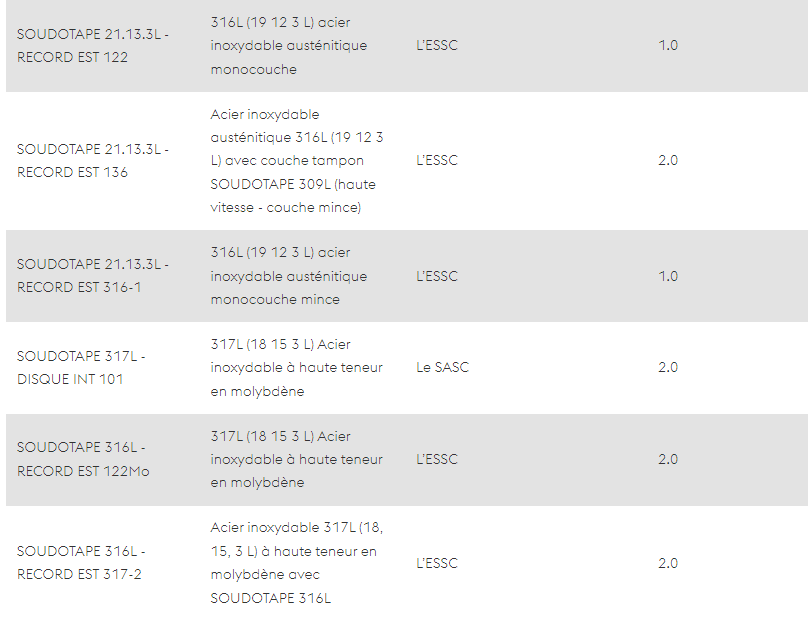The image size is (808, 619).
Task: Click 317L description in RECORD EST 122Mo row
Action: (296, 459)
